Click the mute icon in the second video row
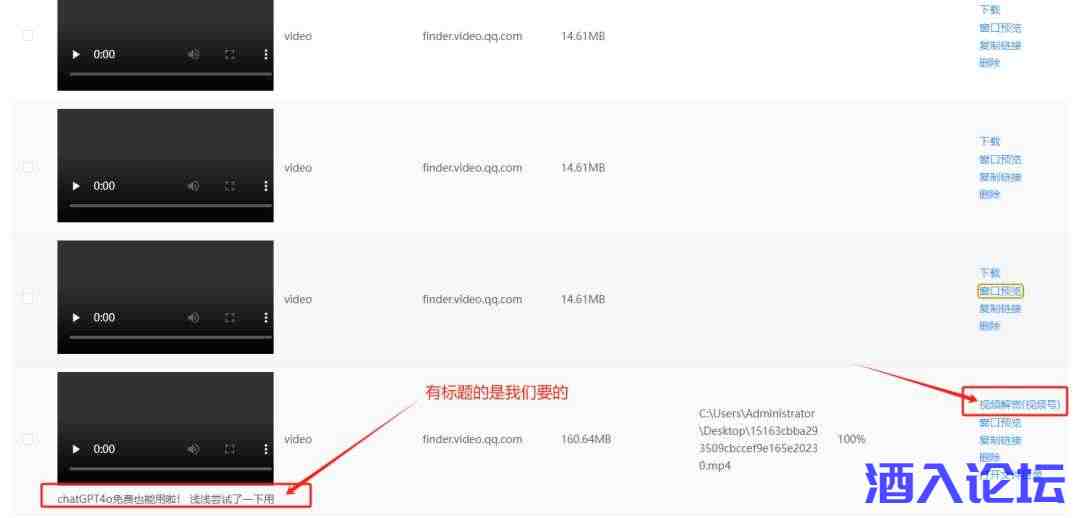1080x518 pixels. click(194, 186)
